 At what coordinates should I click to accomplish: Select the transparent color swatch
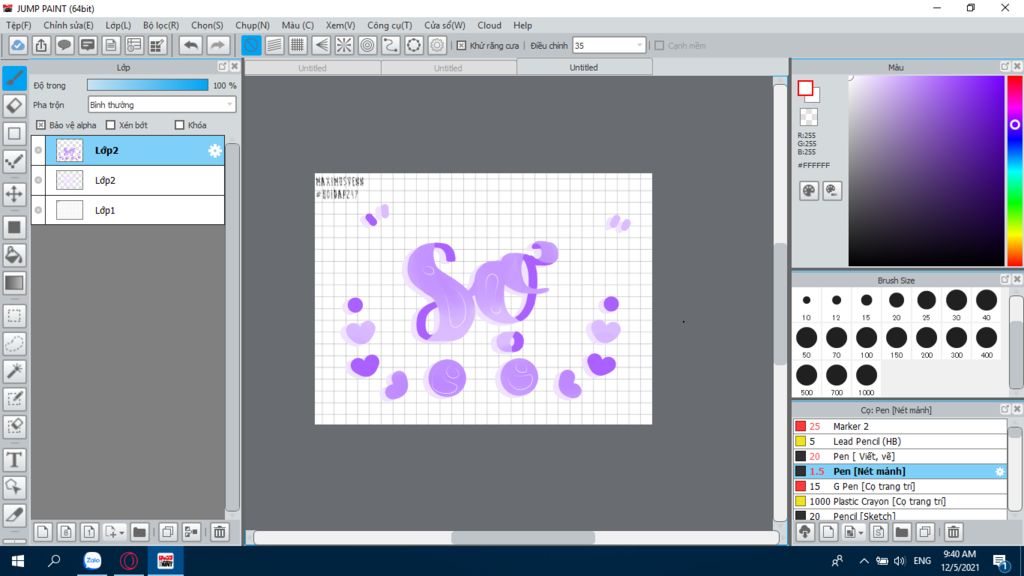pyautogui.click(x=808, y=117)
